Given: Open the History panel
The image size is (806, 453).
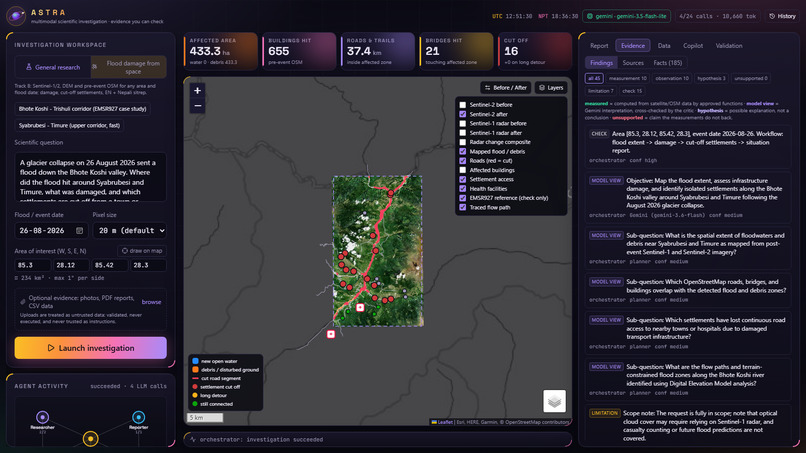Looking at the screenshot, I should 782,16.
